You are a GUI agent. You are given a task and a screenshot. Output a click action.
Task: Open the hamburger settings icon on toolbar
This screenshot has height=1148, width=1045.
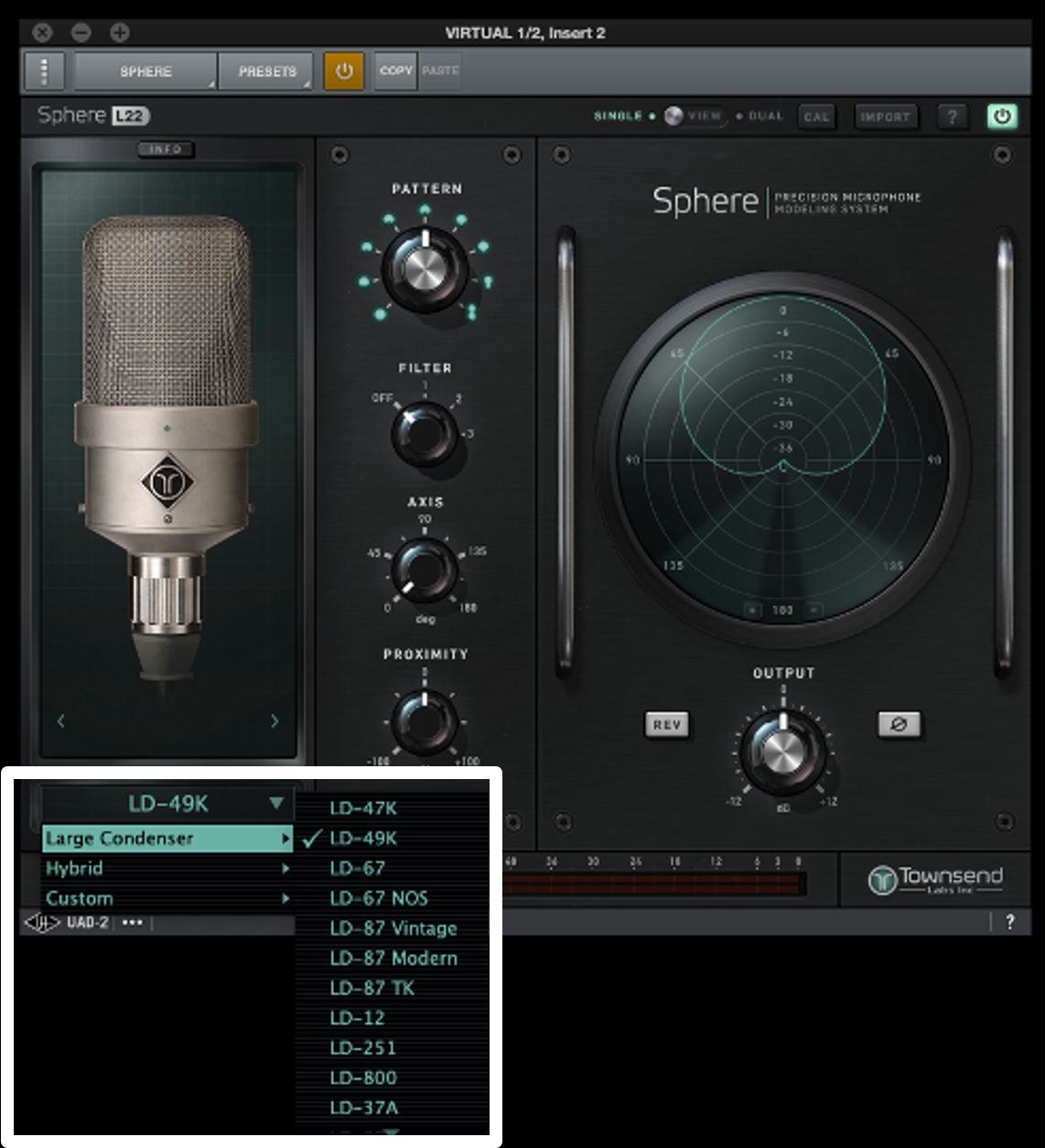point(43,70)
